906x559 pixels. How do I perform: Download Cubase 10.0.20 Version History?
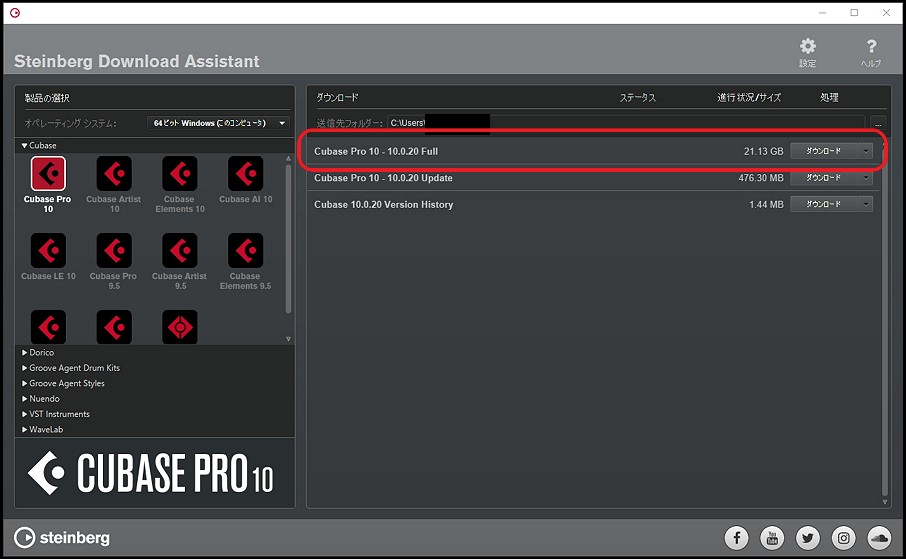824,204
